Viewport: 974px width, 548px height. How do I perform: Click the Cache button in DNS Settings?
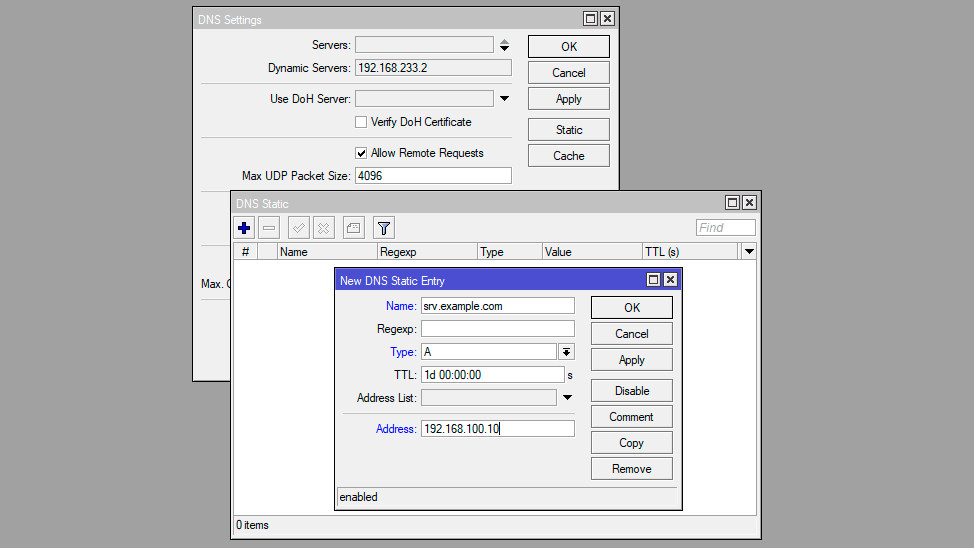point(568,156)
